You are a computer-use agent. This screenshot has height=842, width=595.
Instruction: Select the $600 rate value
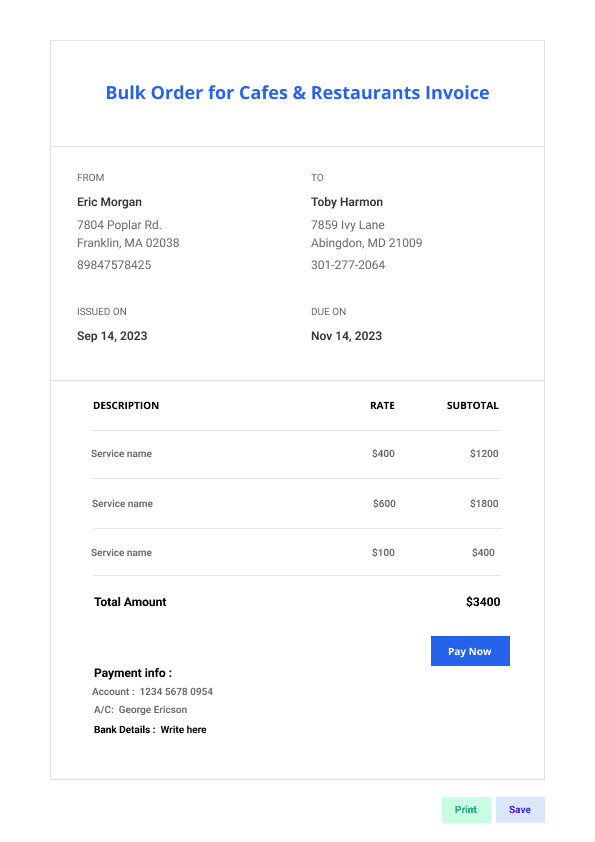[384, 504]
